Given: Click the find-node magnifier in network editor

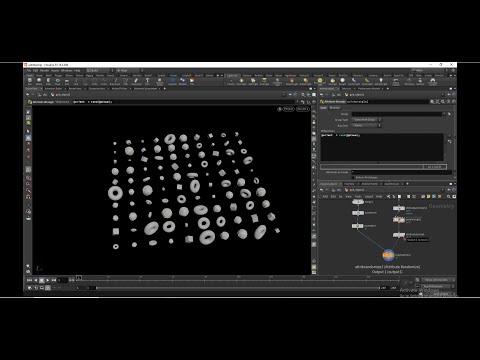Looking at the screenshot, I should [449, 197].
